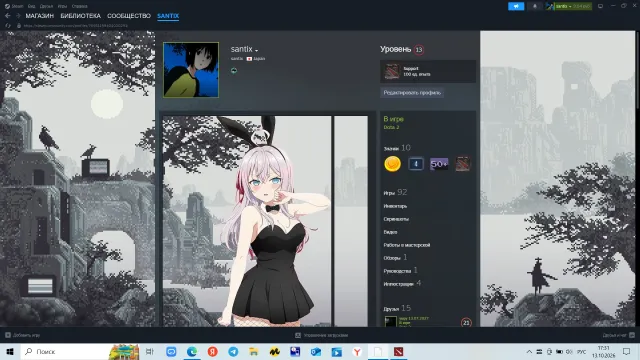Image resolution: width=640 pixels, height=360 pixels.
Task: Open Outlook from the taskbar
Action: pos(316,351)
